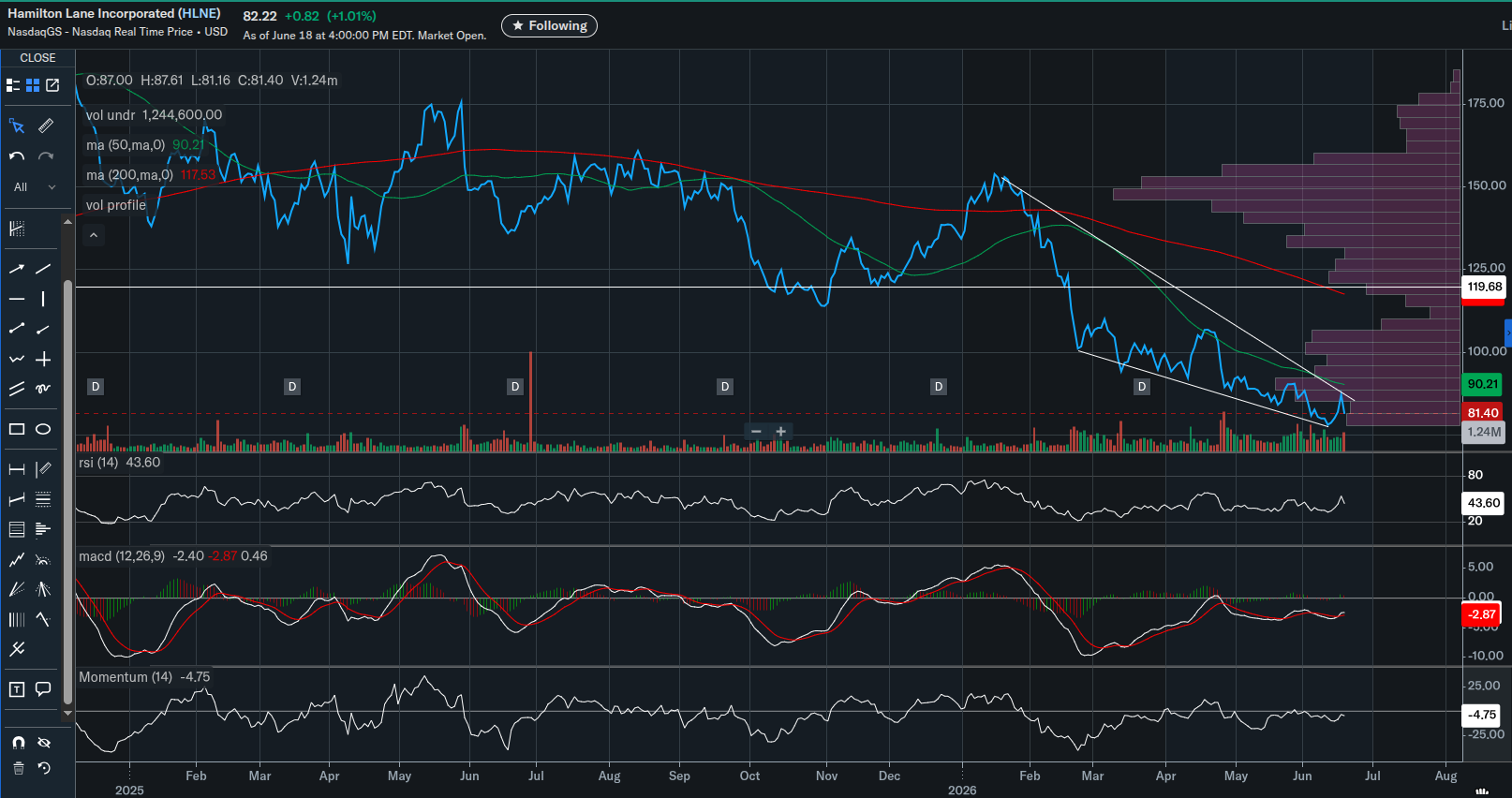This screenshot has width=1512, height=798.
Task: Click the chart zoom in plus button
Action: click(x=781, y=432)
